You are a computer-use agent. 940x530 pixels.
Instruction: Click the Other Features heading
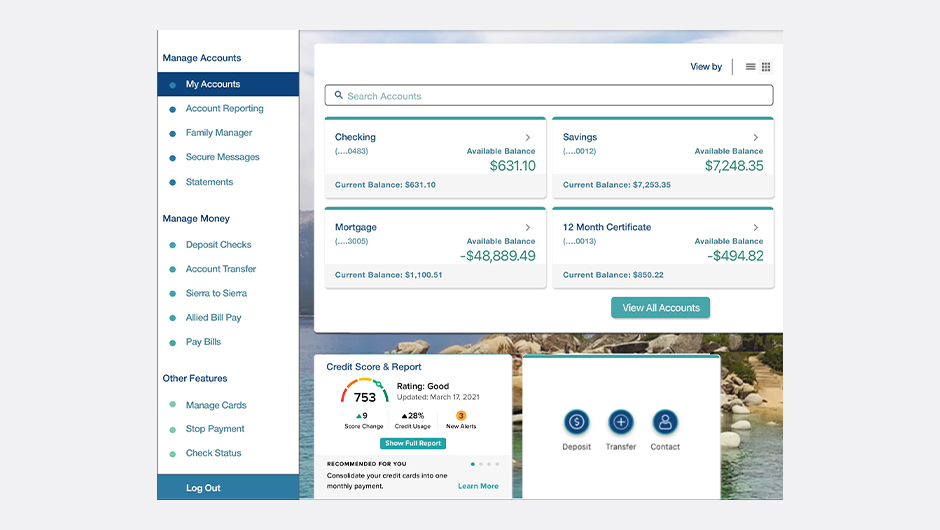tap(195, 378)
